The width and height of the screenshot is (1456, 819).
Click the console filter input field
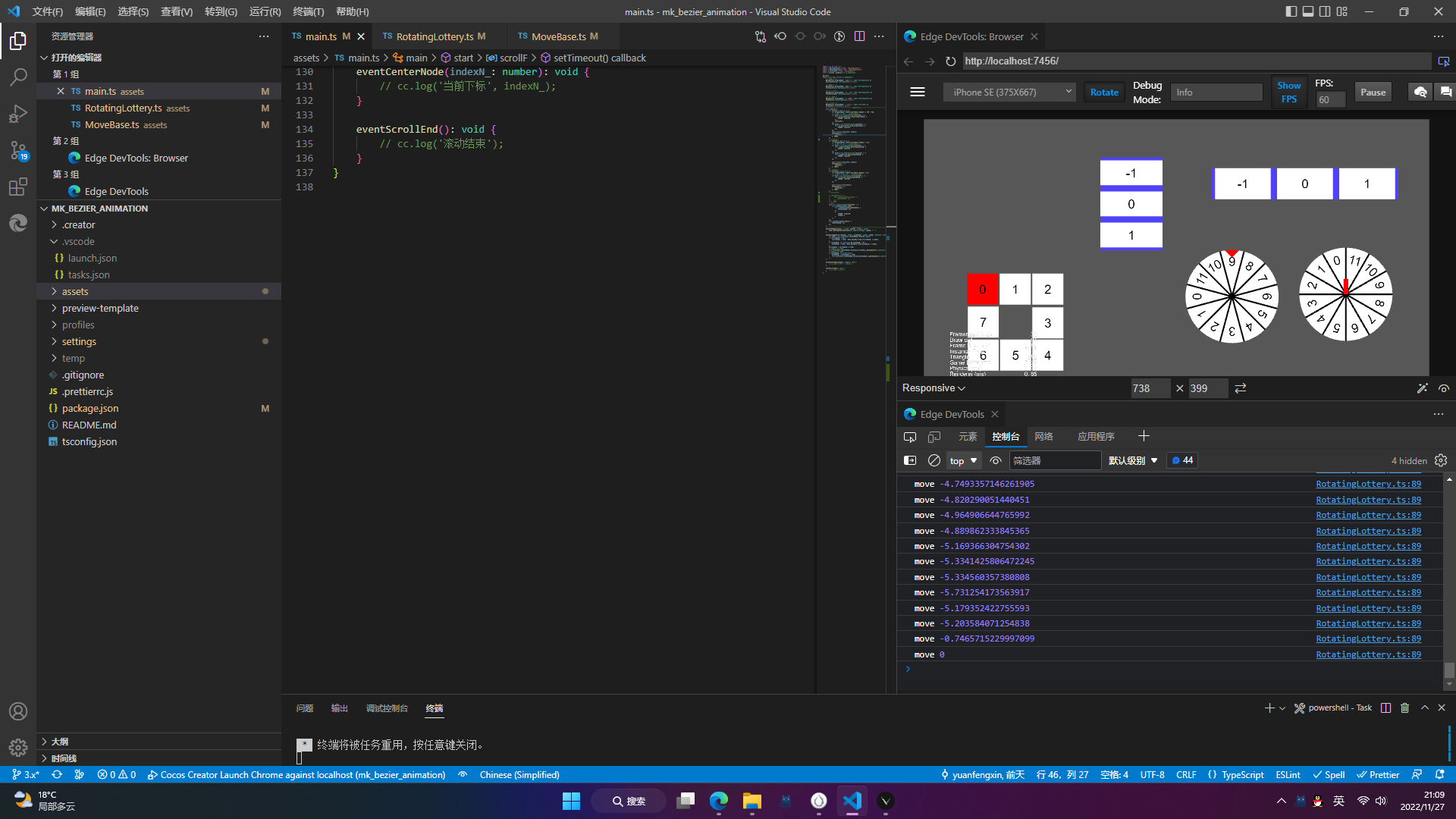(x=1054, y=460)
